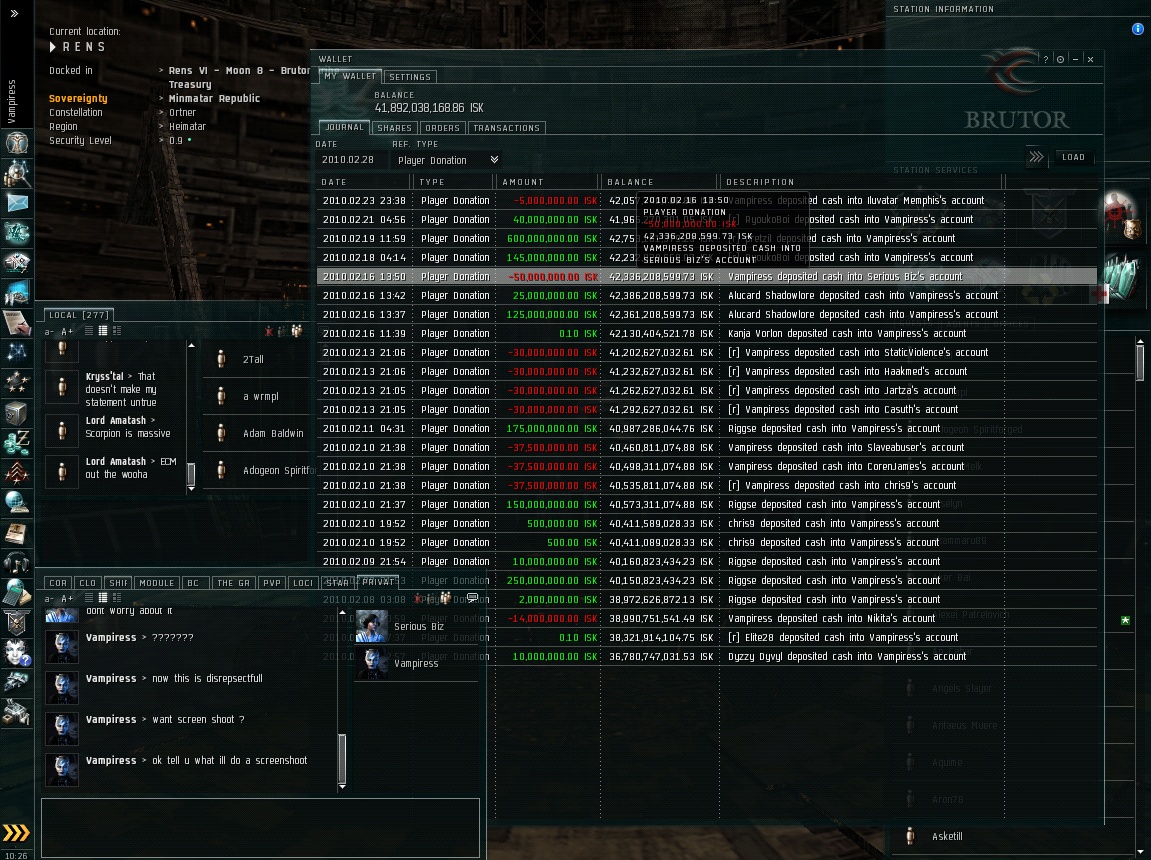This screenshot has height=860, width=1151.
Task: Open the Calculator icon in the sidebar
Action: 16,593
